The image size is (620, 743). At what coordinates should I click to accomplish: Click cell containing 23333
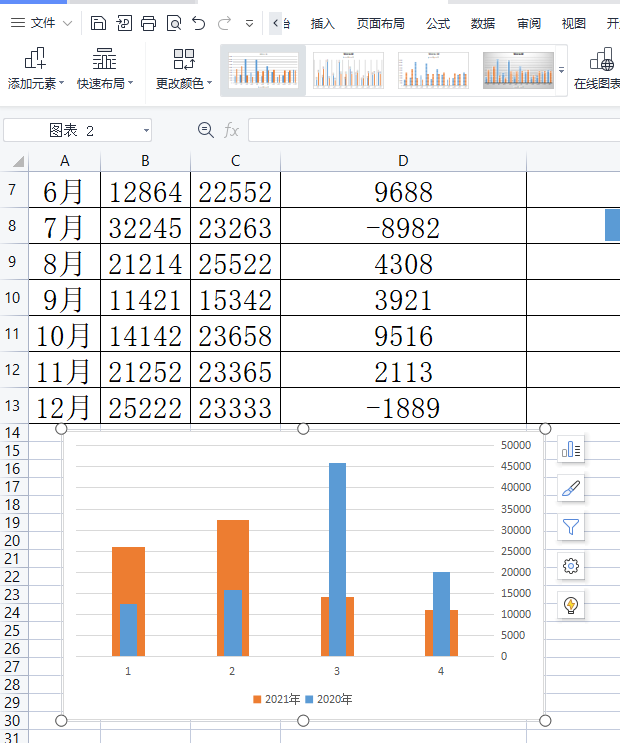[x=236, y=406]
